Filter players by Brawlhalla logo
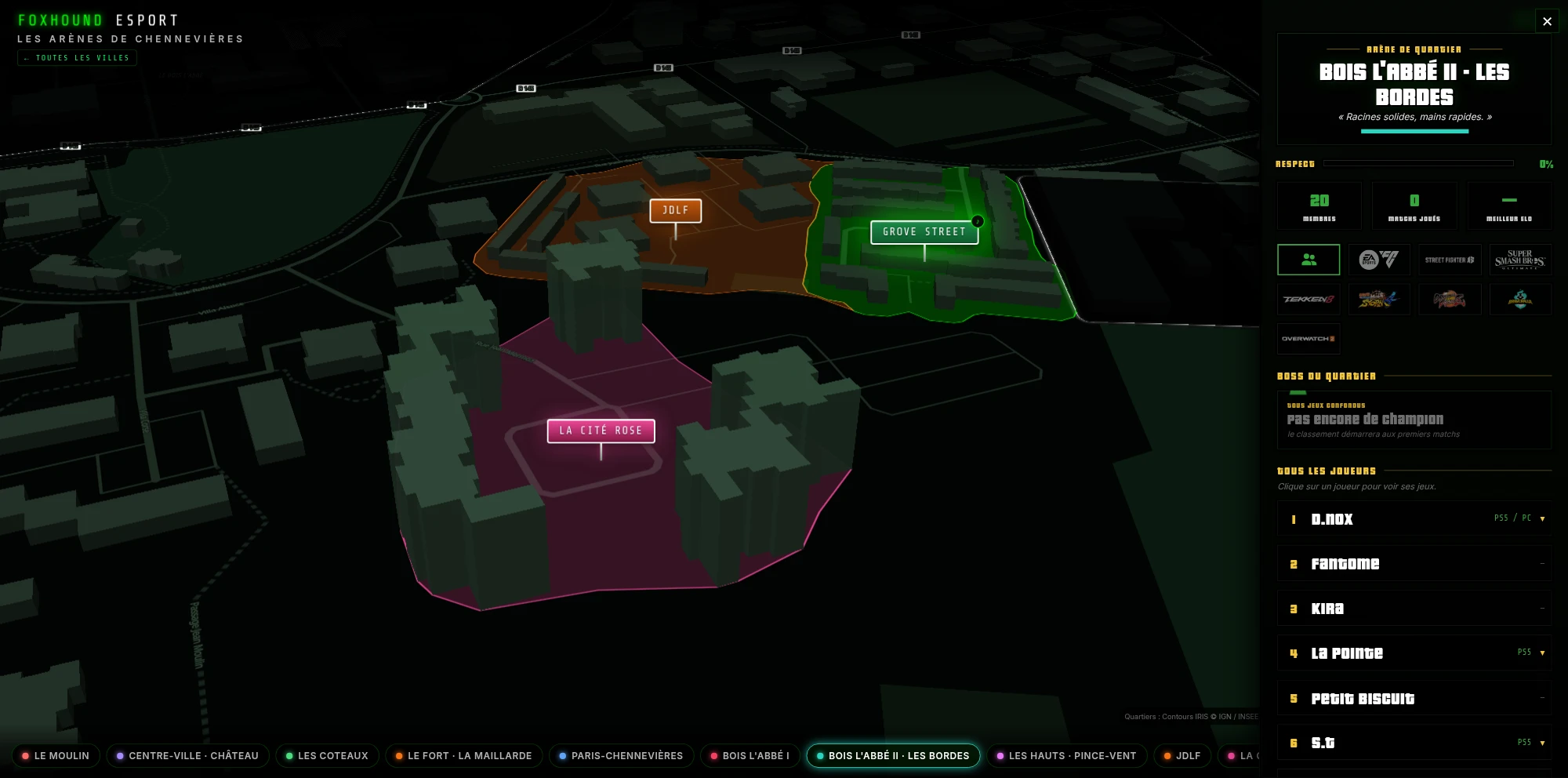1568x778 pixels. (x=1520, y=299)
